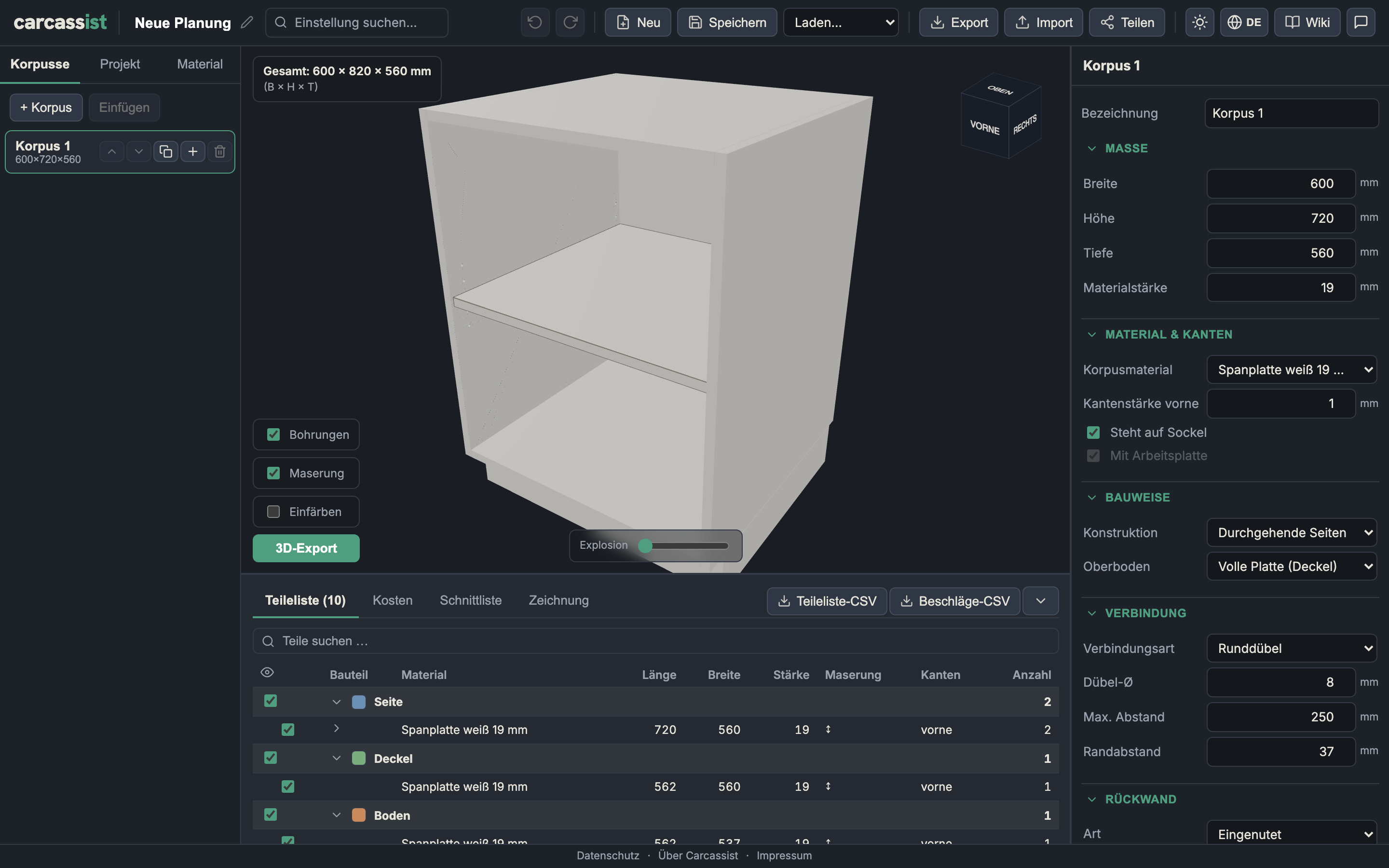Toggle visibility checkbox of Seite group
1389x868 pixels.
tap(271, 701)
